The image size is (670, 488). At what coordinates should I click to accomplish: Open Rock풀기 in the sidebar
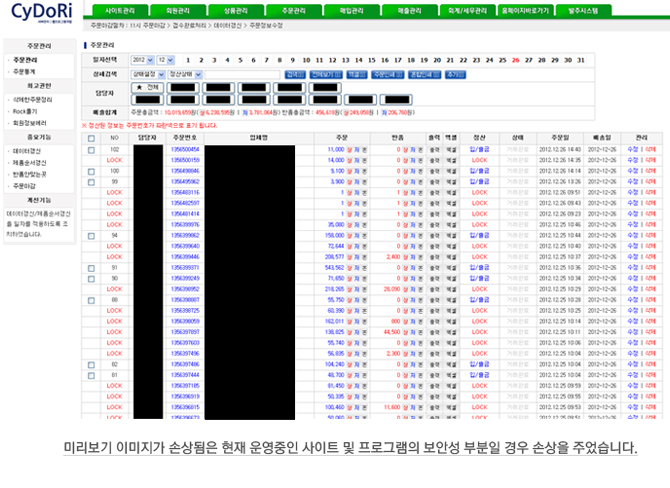(x=27, y=111)
